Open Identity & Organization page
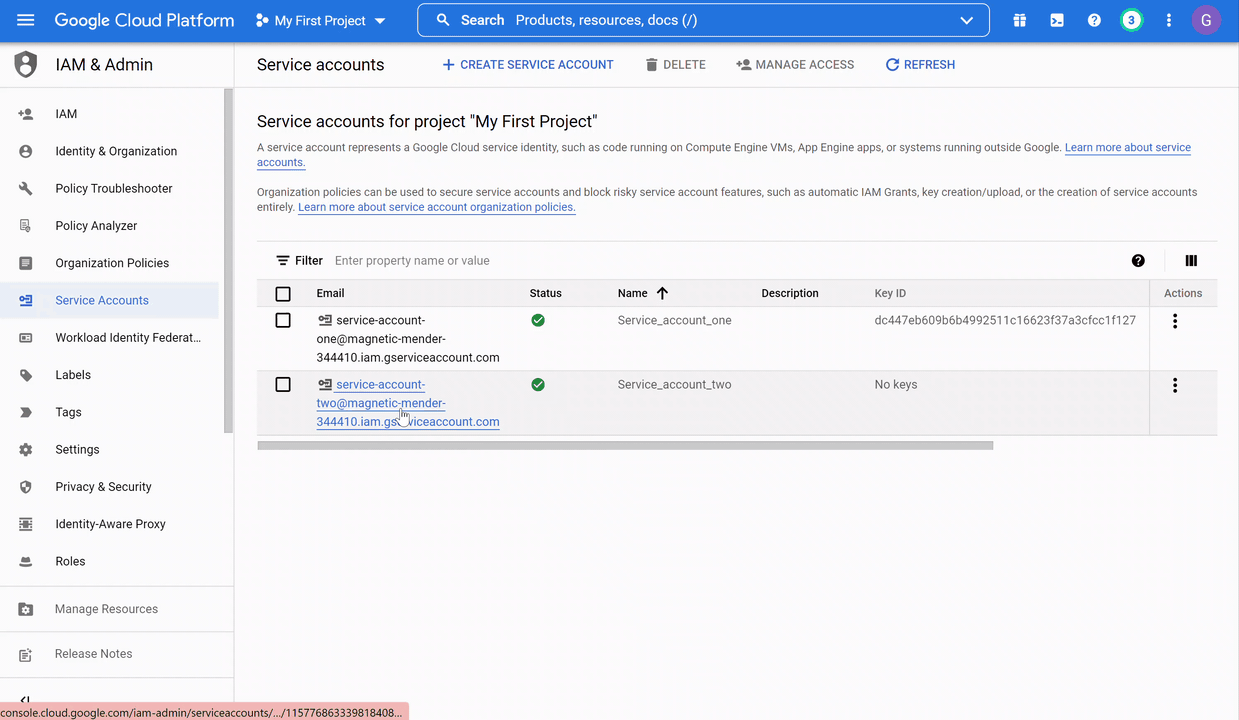This screenshot has width=1239, height=720. 116,151
